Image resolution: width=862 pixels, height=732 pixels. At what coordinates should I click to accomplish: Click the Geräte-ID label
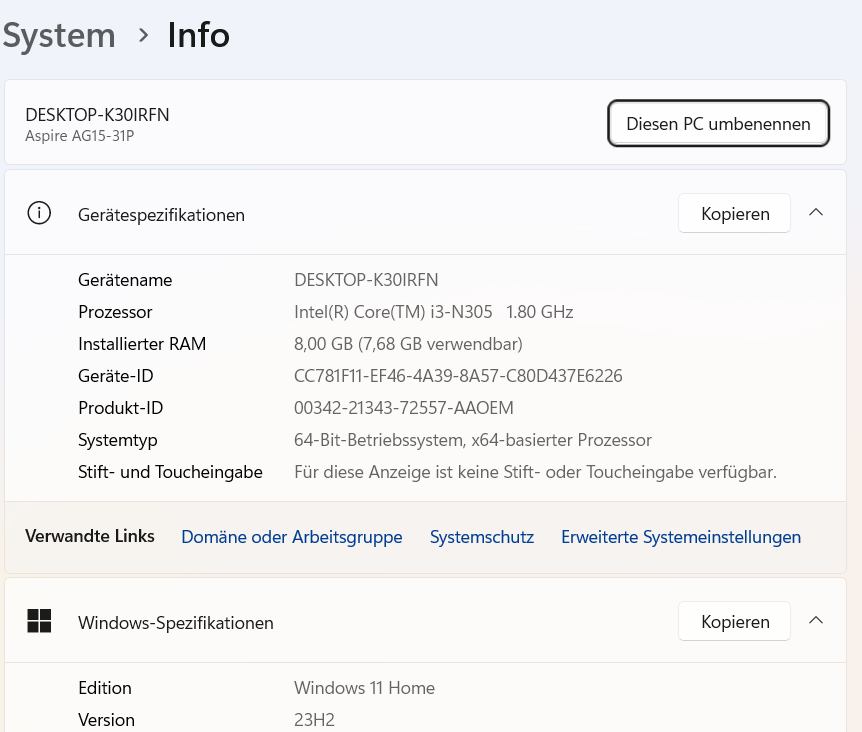click(115, 376)
